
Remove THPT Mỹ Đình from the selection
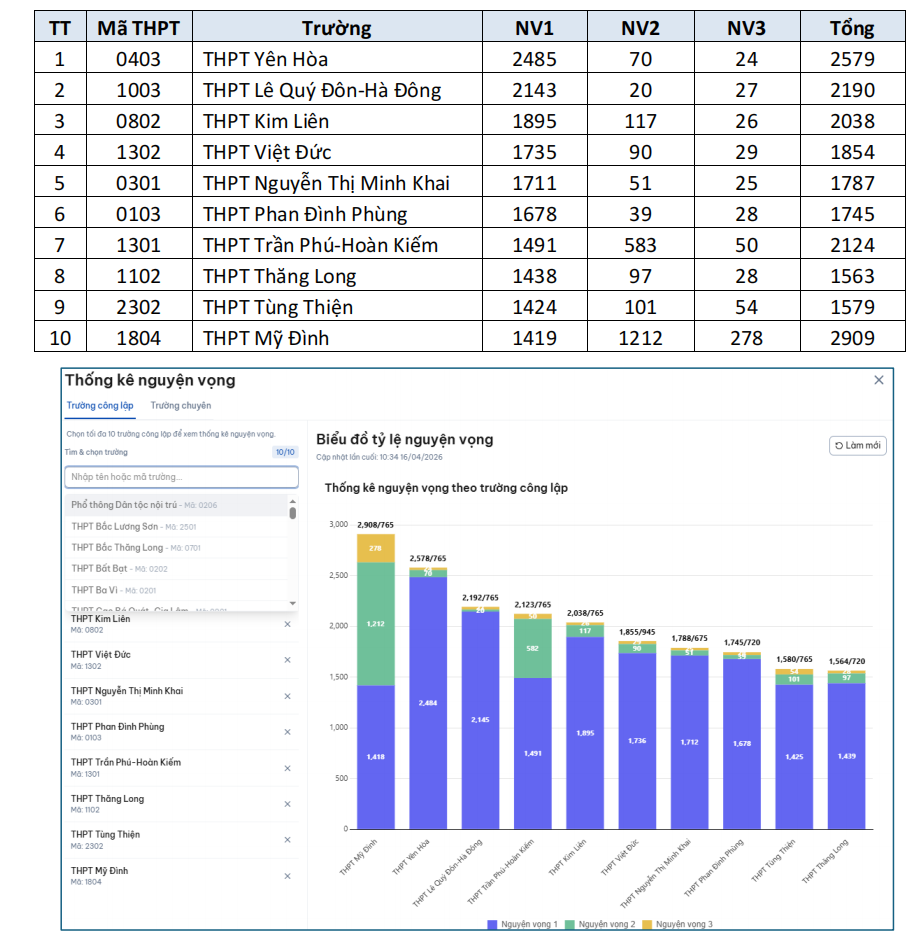(x=287, y=875)
